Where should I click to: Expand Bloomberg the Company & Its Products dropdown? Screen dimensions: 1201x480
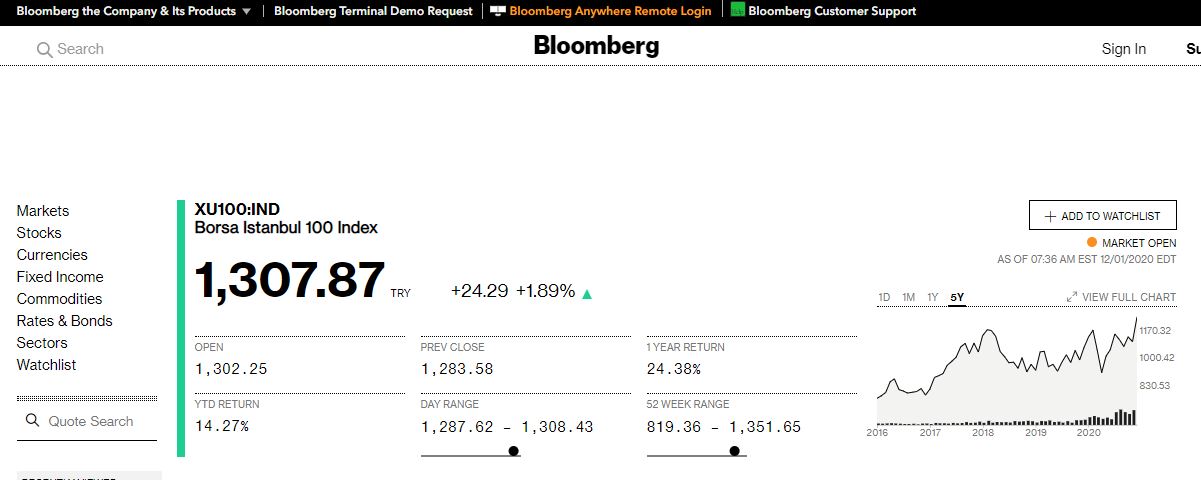tap(246, 11)
